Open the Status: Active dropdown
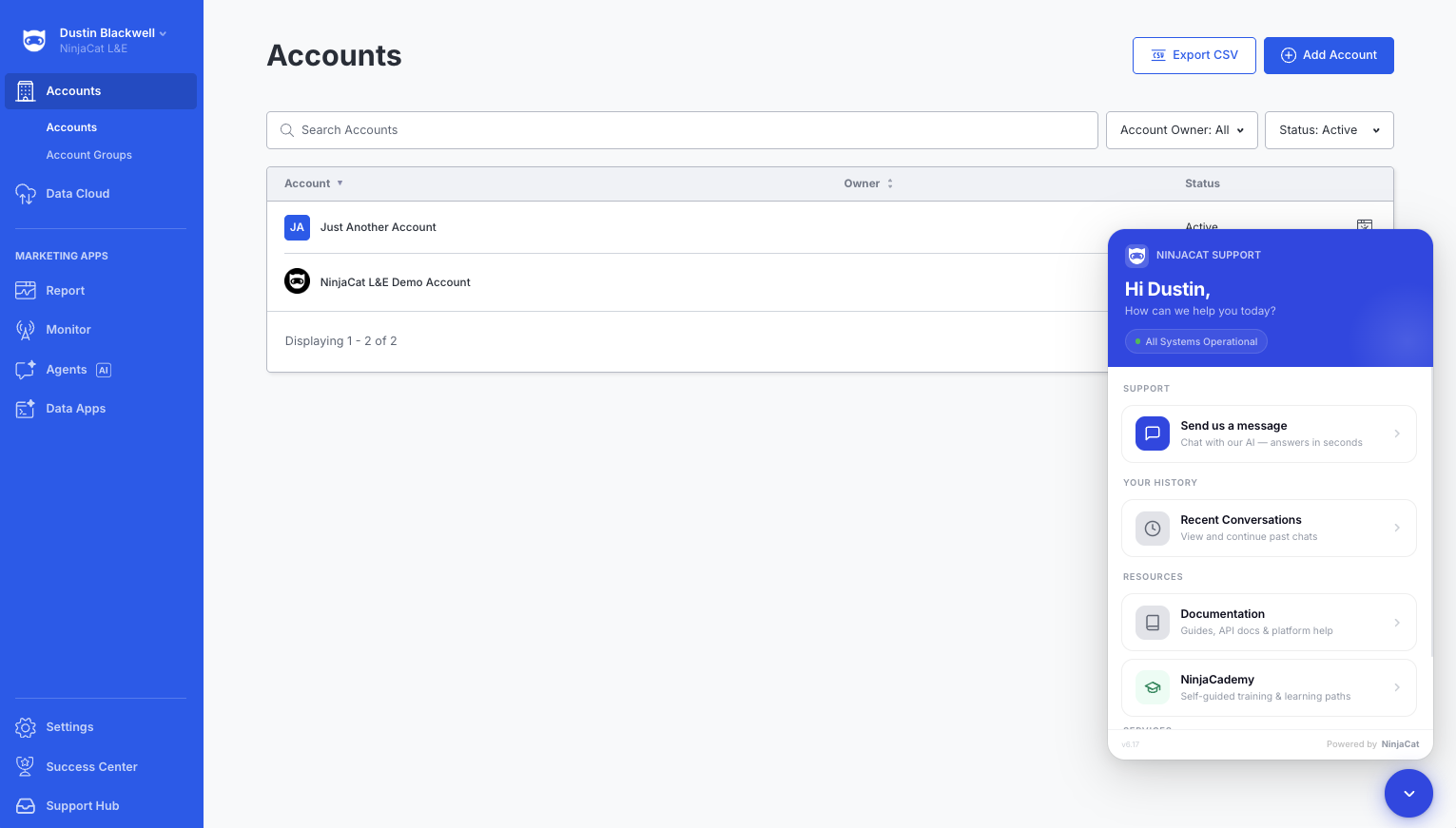Image resolution: width=1456 pixels, height=828 pixels. coord(1330,130)
